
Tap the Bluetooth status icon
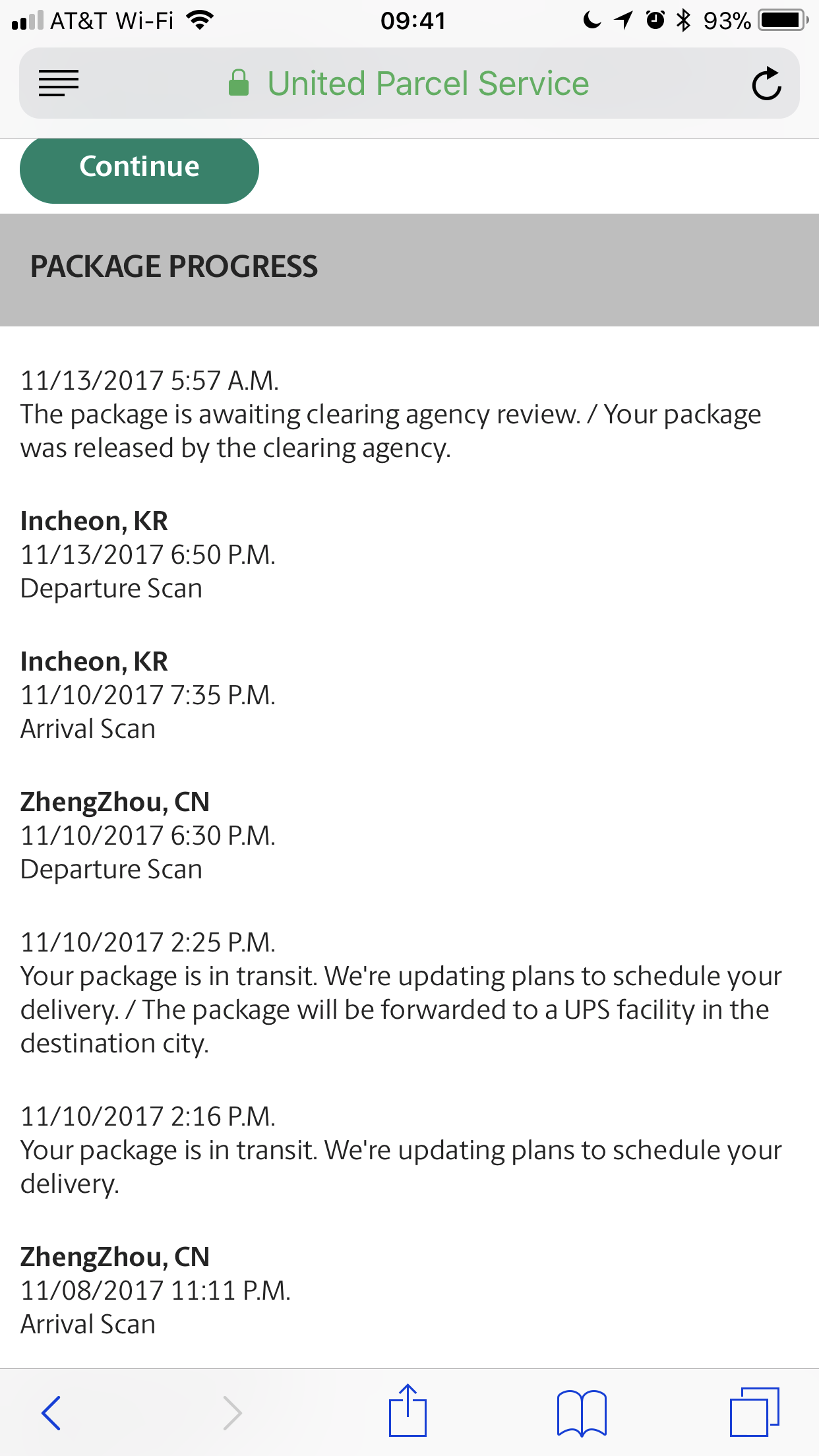click(684, 20)
